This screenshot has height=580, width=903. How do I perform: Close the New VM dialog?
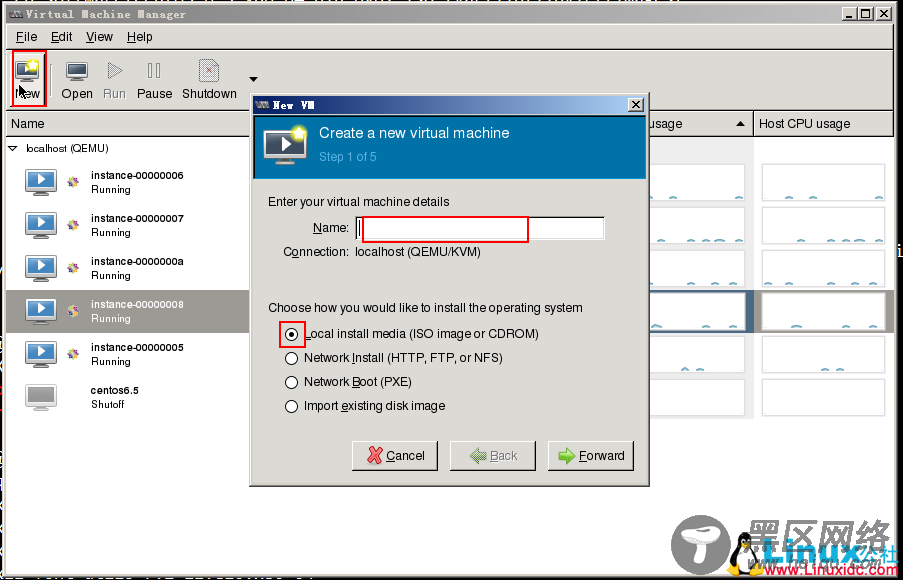[x=635, y=105]
